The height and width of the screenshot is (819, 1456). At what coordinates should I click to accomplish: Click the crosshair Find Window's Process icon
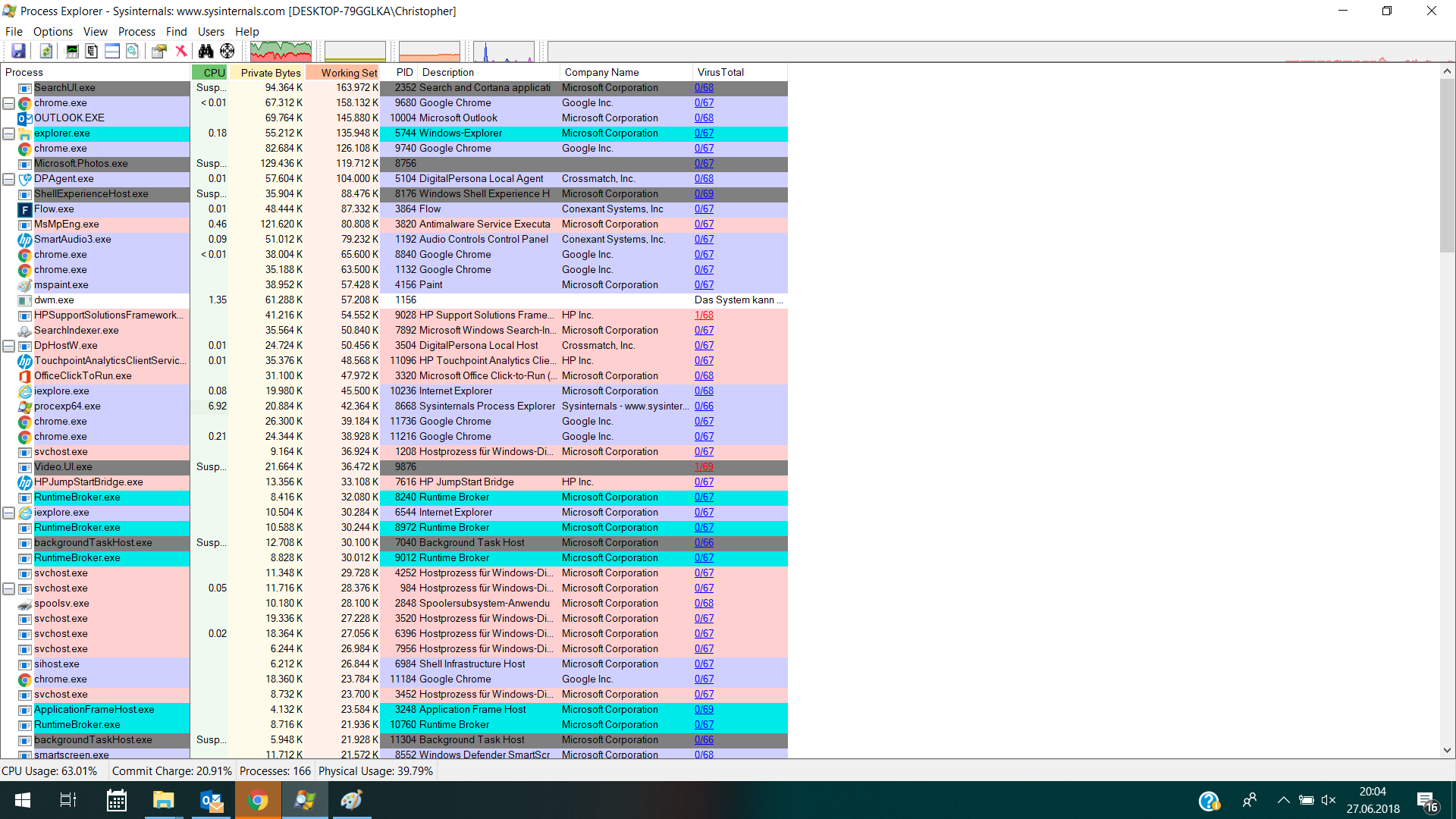point(227,51)
